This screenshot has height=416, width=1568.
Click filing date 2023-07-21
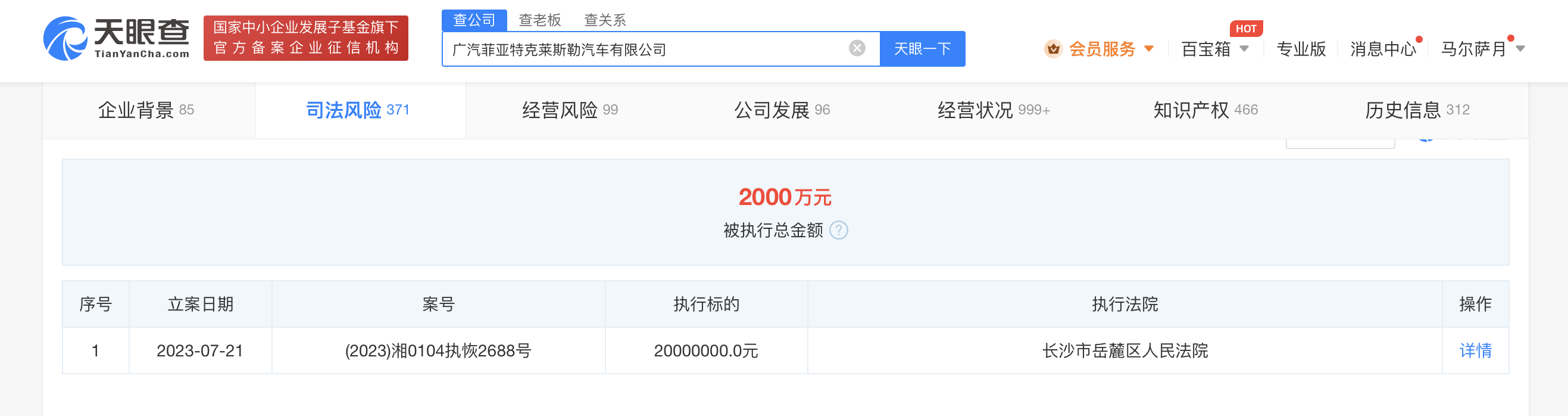point(199,351)
